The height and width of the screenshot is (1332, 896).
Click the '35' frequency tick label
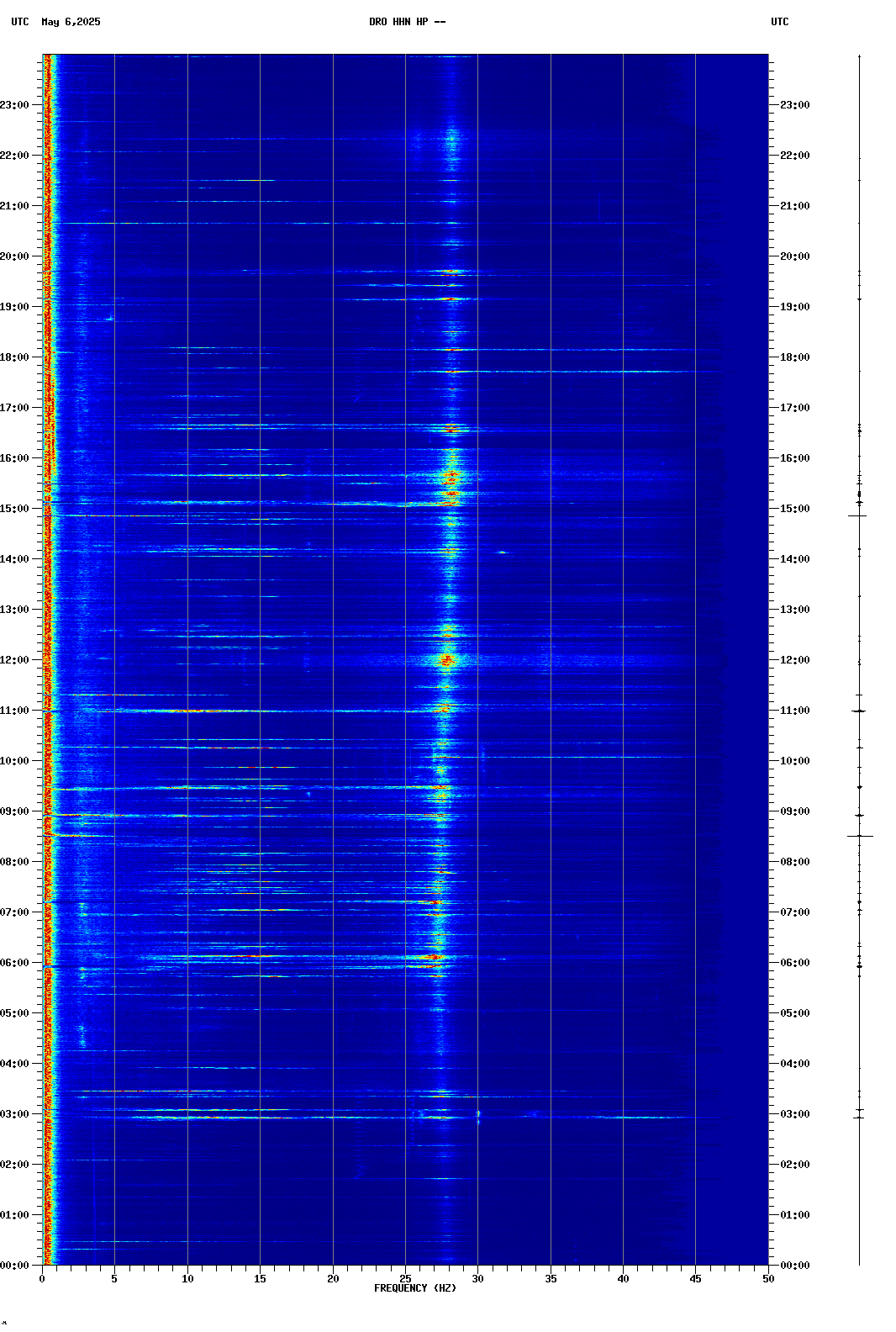(551, 1279)
